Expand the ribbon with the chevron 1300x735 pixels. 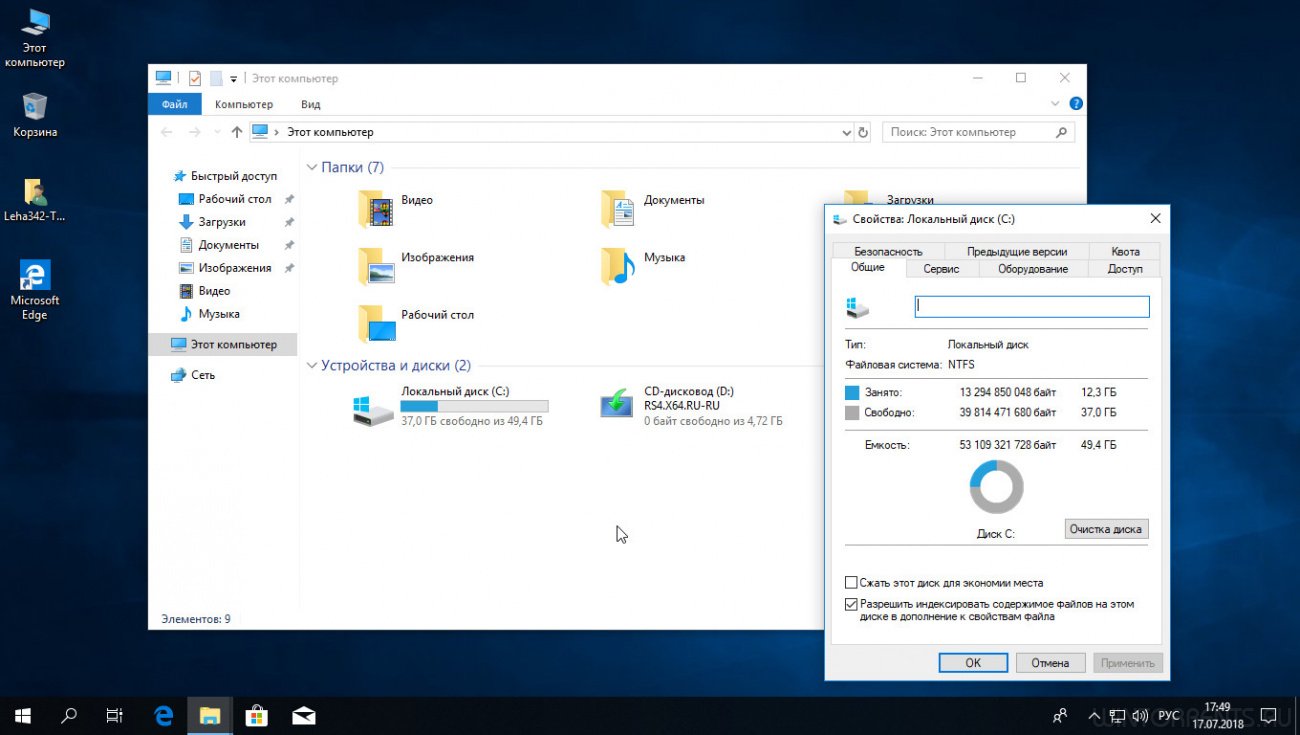(x=1055, y=104)
